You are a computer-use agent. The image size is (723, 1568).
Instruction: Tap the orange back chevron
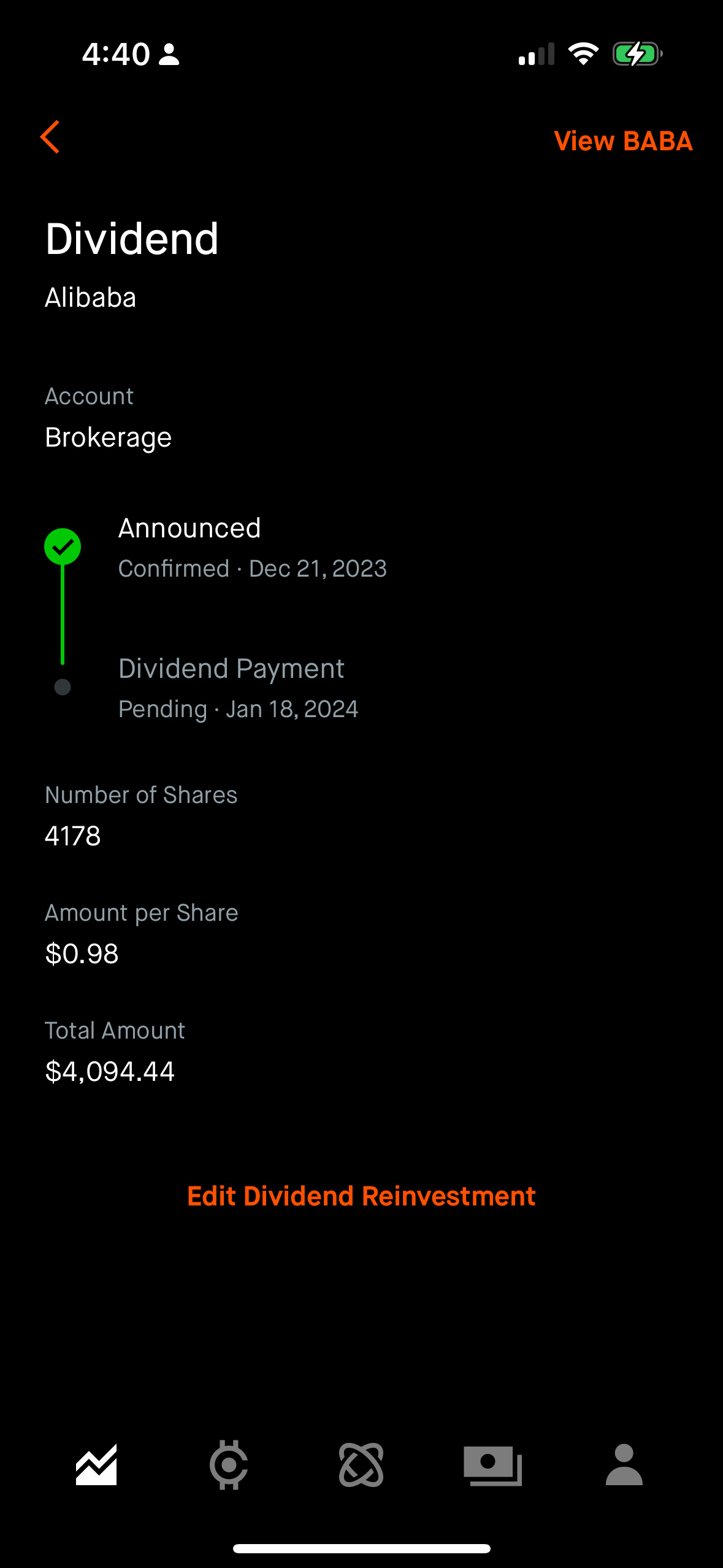[50, 137]
